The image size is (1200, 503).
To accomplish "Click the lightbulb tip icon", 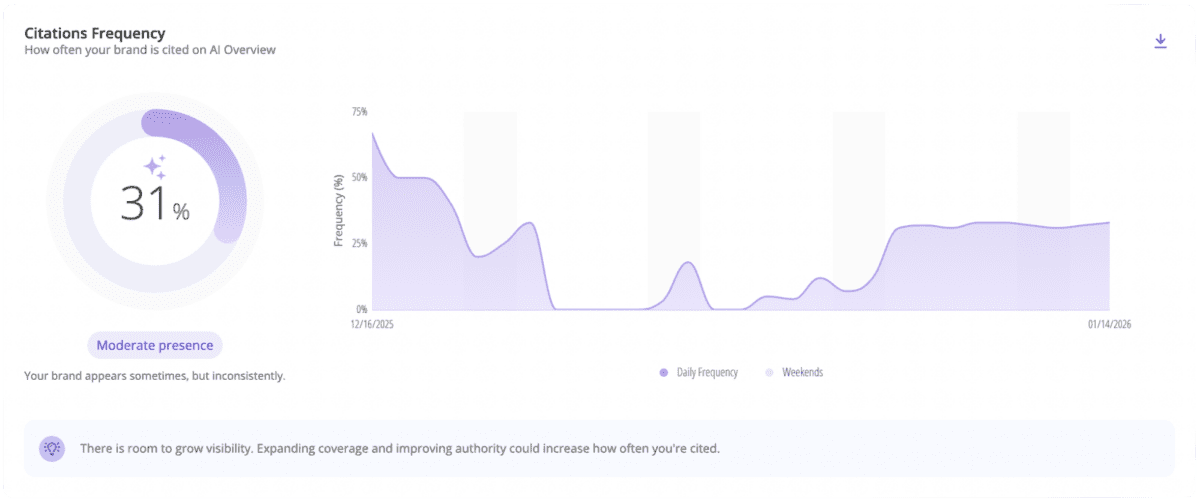I will pyautogui.click(x=51, y=448).
